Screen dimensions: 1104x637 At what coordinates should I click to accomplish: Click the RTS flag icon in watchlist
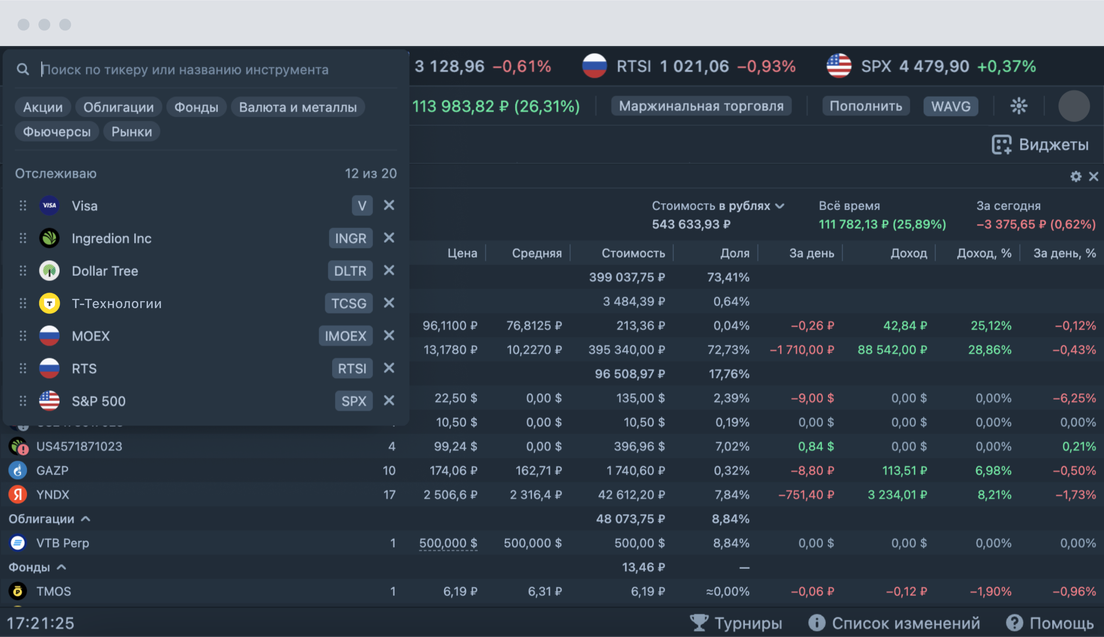pos(49,368)
